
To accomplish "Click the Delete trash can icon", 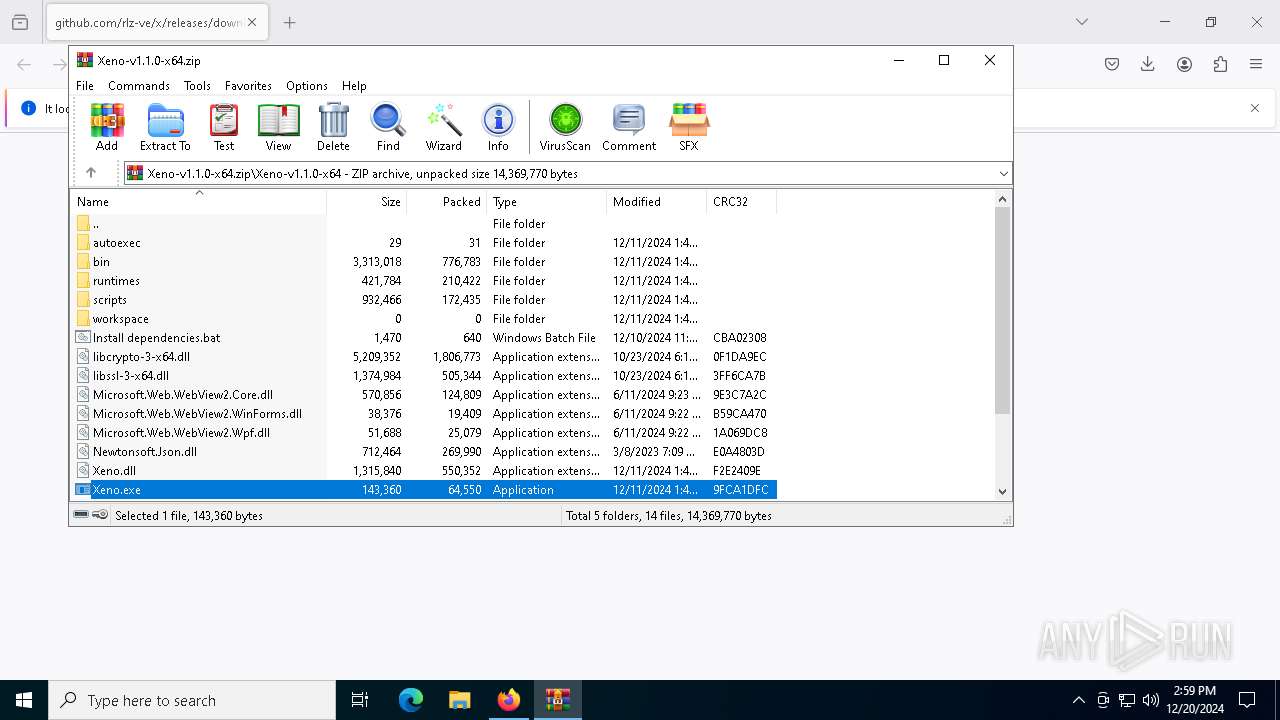I will point(333,127).
